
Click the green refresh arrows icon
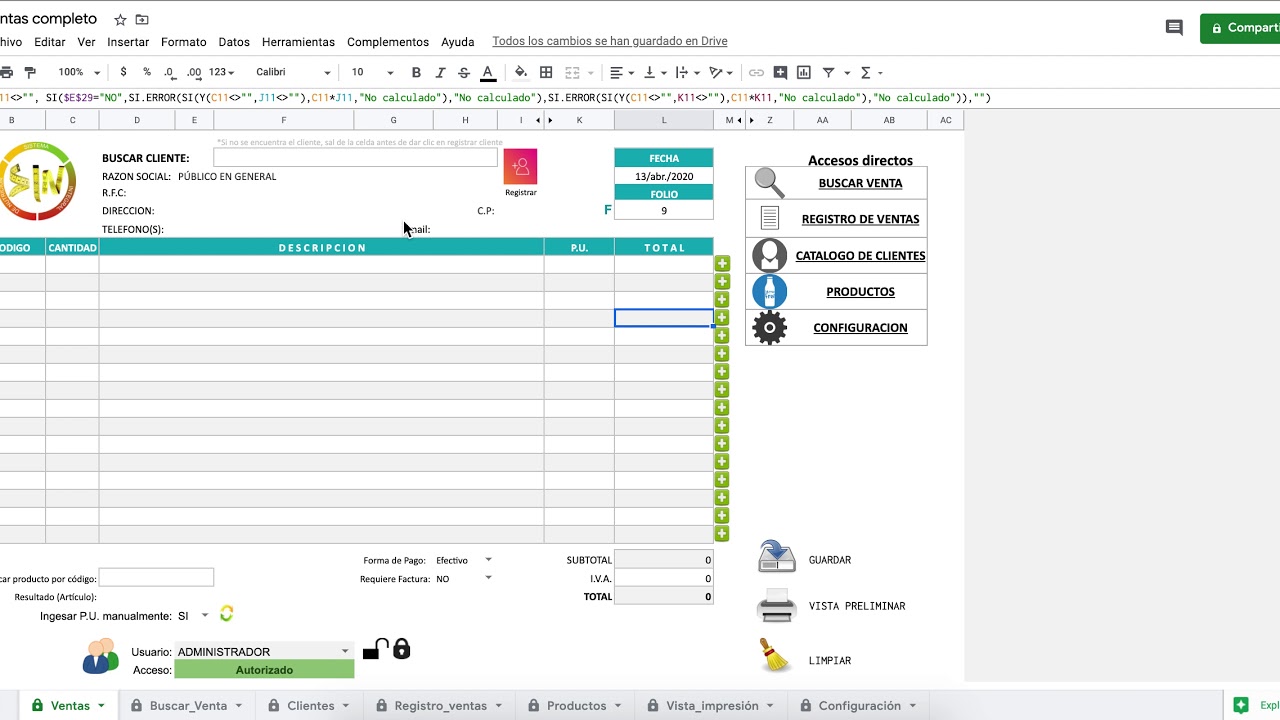click(x=226, y=613)
